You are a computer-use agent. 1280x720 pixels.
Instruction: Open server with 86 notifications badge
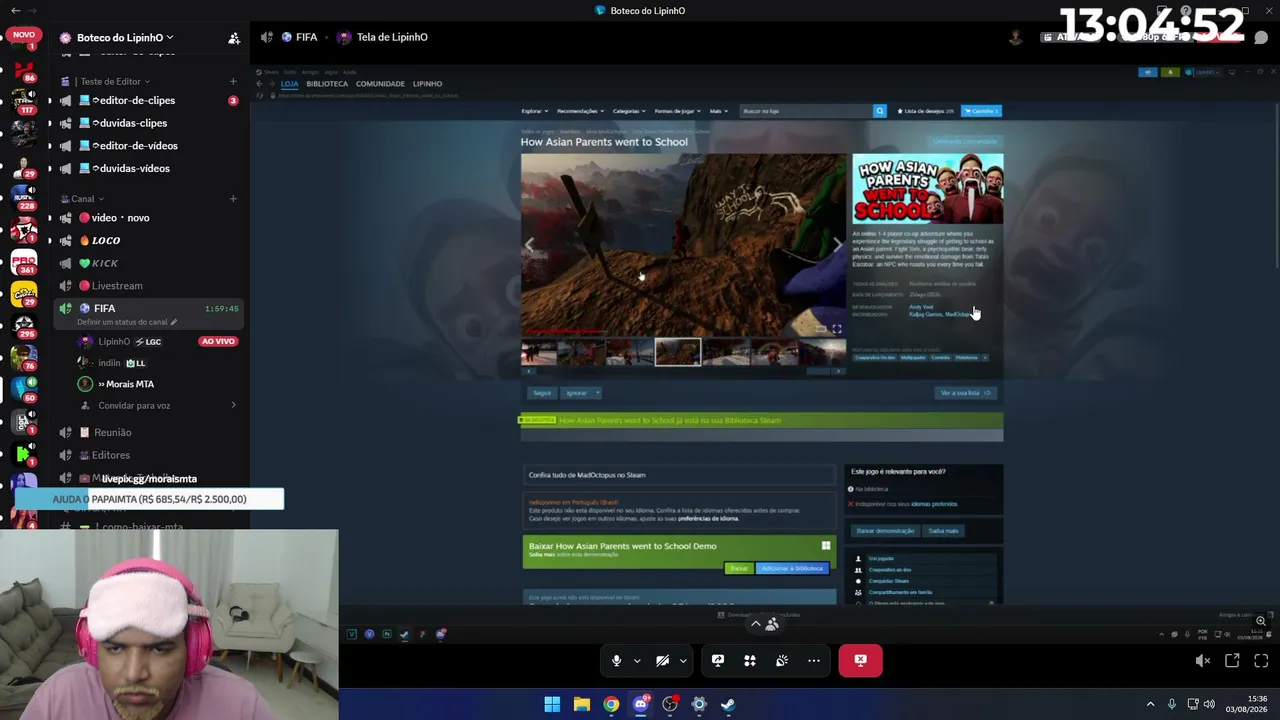24,71
